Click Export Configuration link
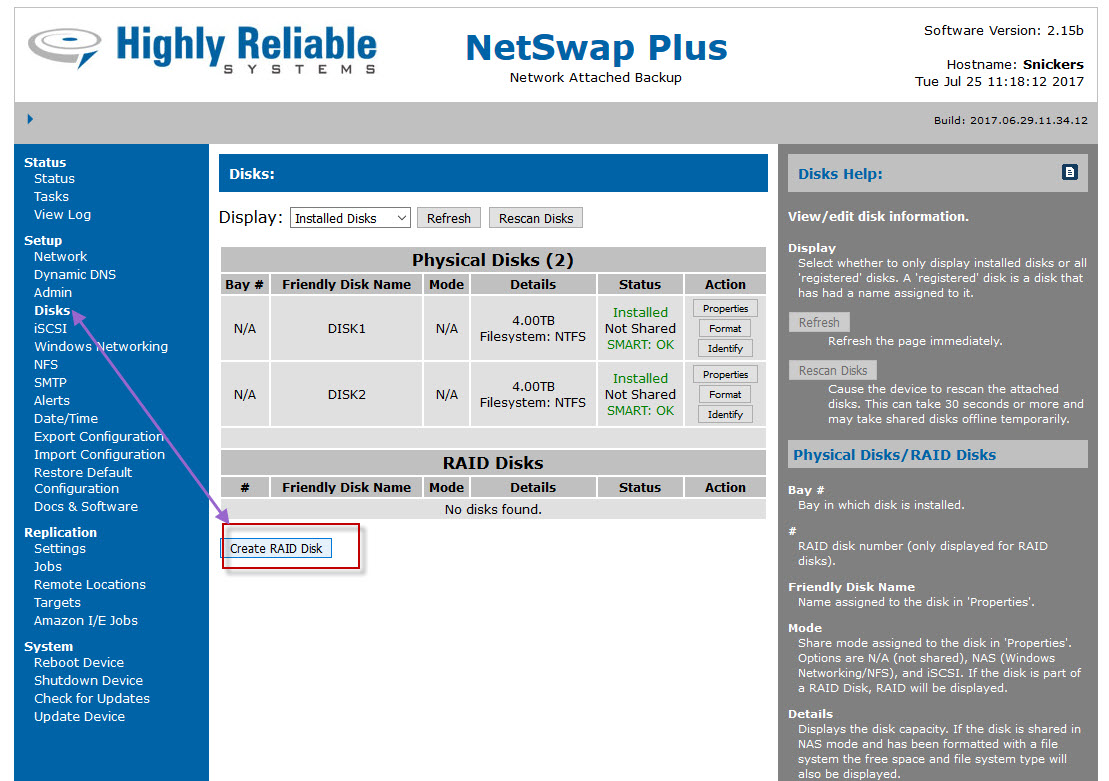The height and width of the screenshot is (781, 1109). click(x=98, y=436)
